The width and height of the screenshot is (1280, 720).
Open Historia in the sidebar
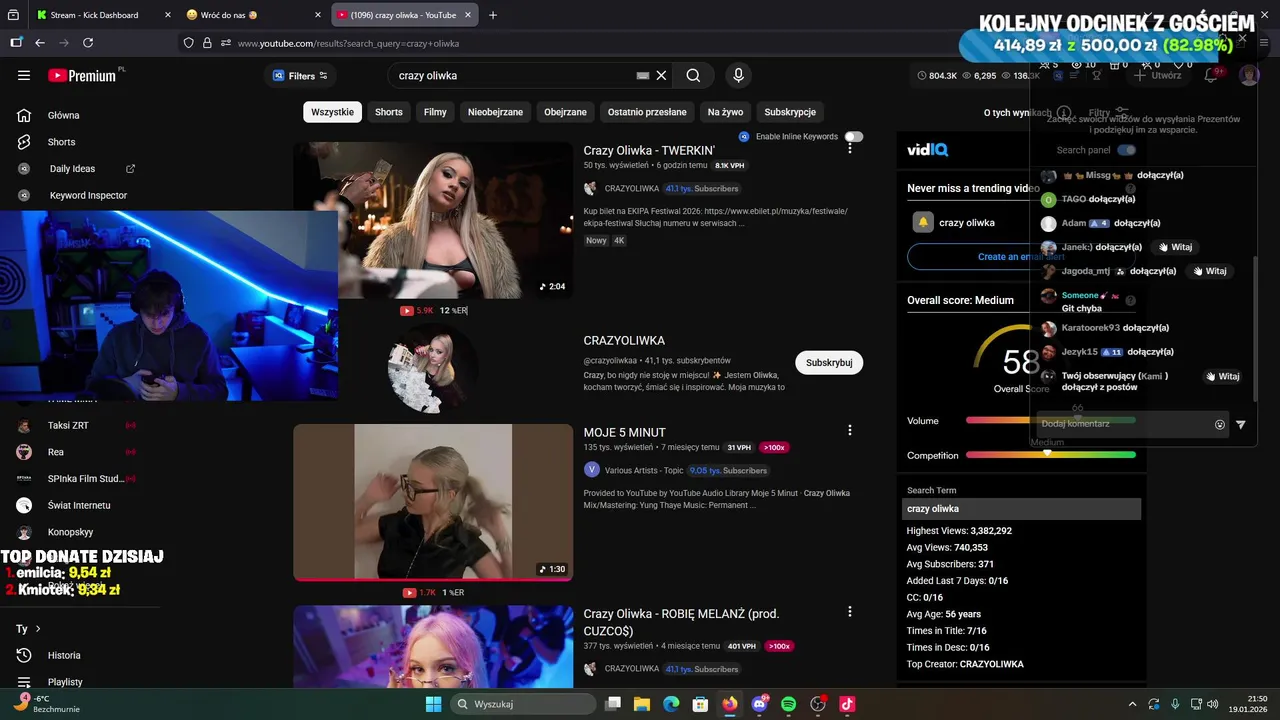[64, 655]
